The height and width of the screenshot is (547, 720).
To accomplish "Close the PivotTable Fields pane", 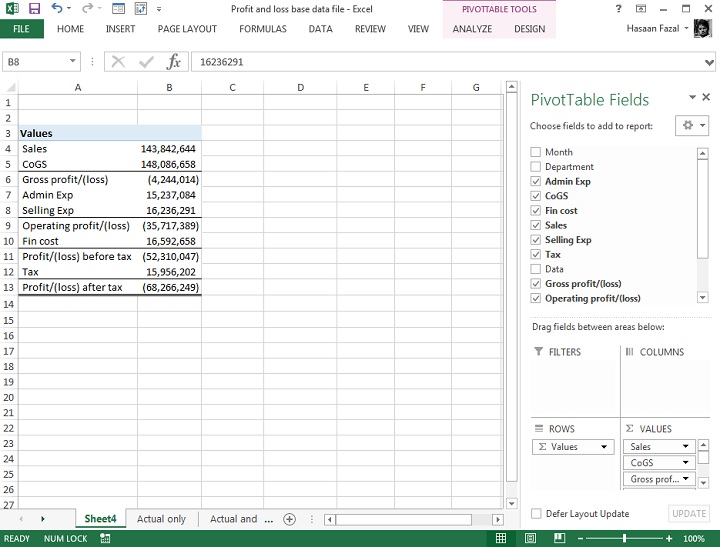I will 706,97.
